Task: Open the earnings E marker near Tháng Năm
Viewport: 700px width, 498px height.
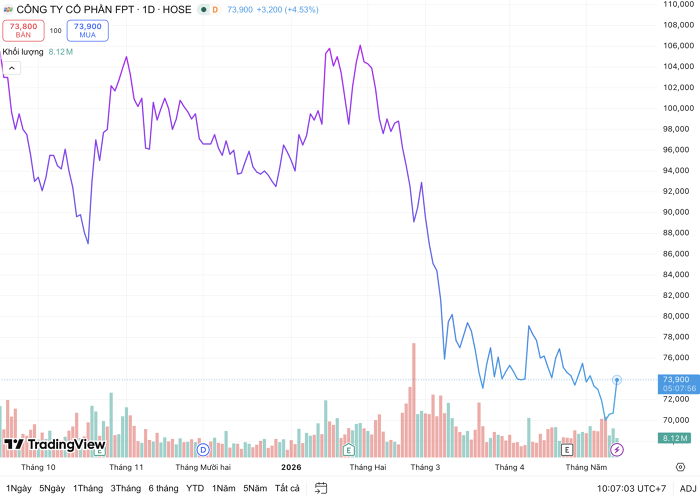Action: click(567, 450)
